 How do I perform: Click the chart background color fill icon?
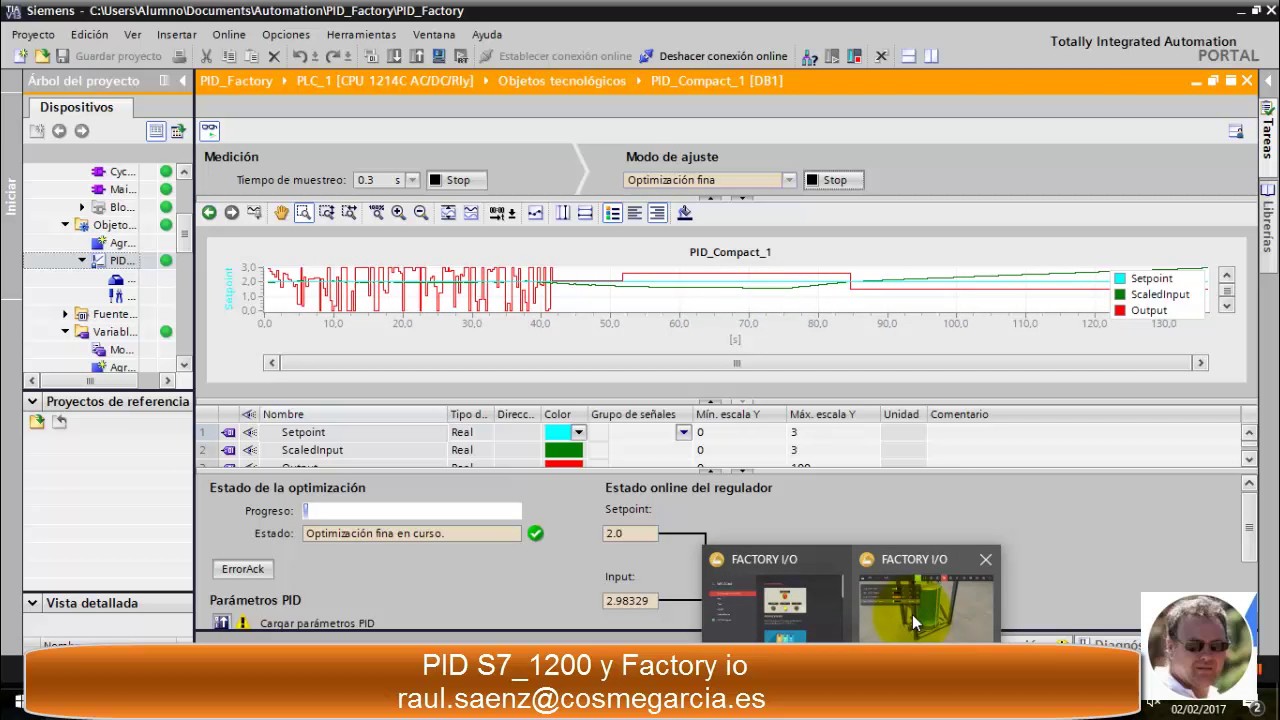pos(685,212)
